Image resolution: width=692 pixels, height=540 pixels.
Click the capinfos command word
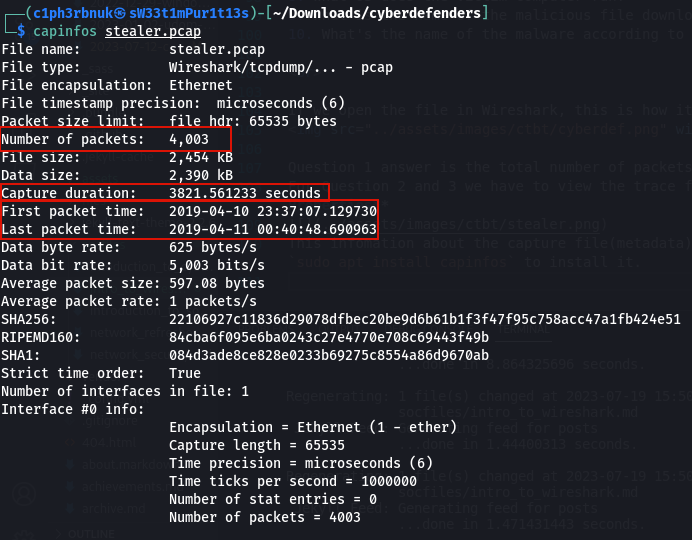(66, 31)
